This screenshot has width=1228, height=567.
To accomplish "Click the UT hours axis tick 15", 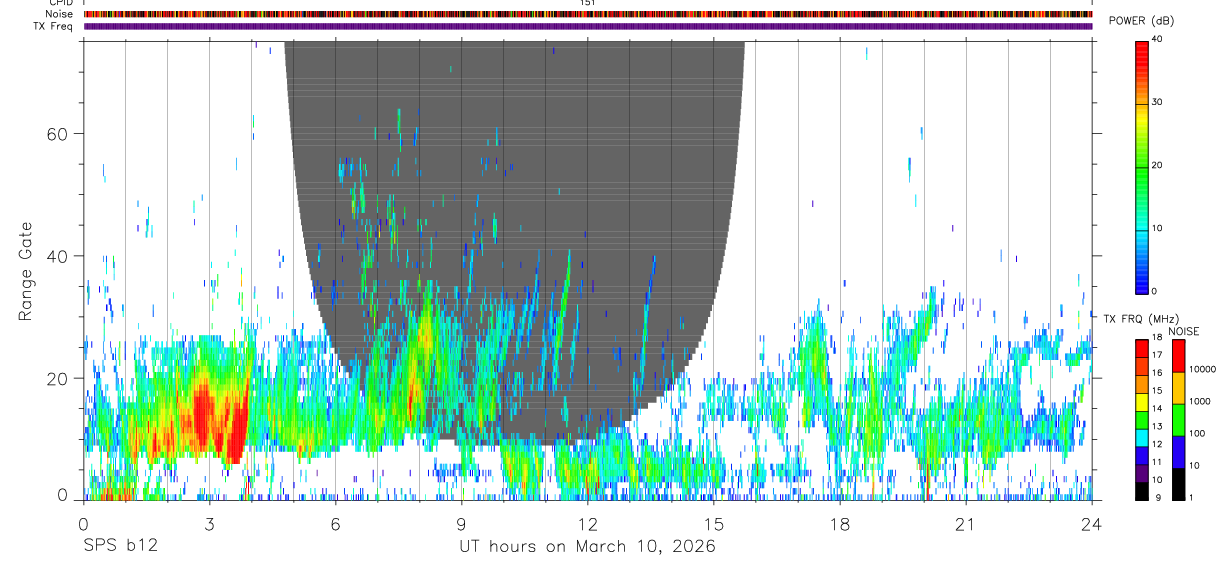I will pyautogui.click(x=713, y=524).
